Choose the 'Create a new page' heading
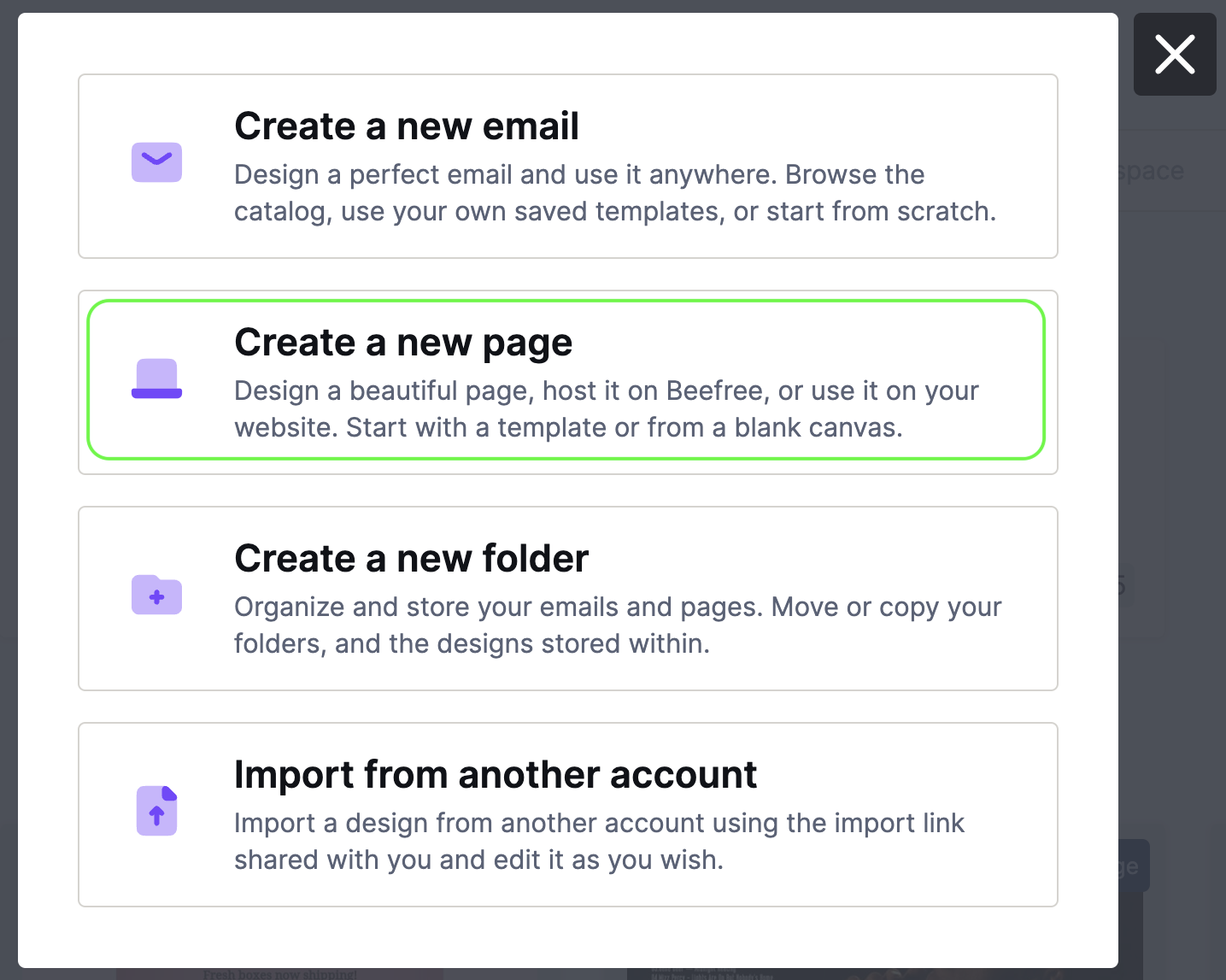The image size is (1226, 980). click(x=403, y=343)
